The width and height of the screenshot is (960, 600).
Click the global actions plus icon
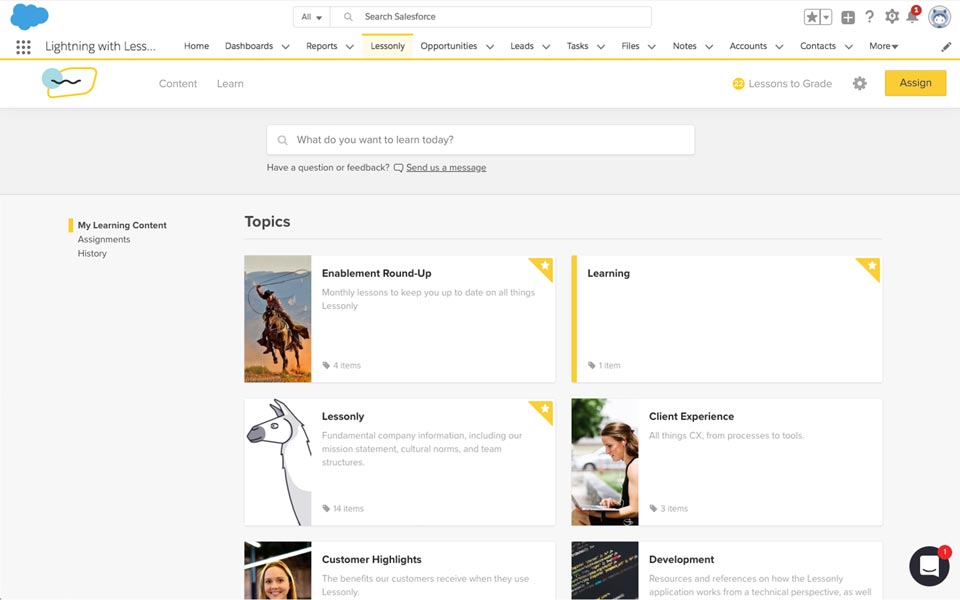(848, 17)
